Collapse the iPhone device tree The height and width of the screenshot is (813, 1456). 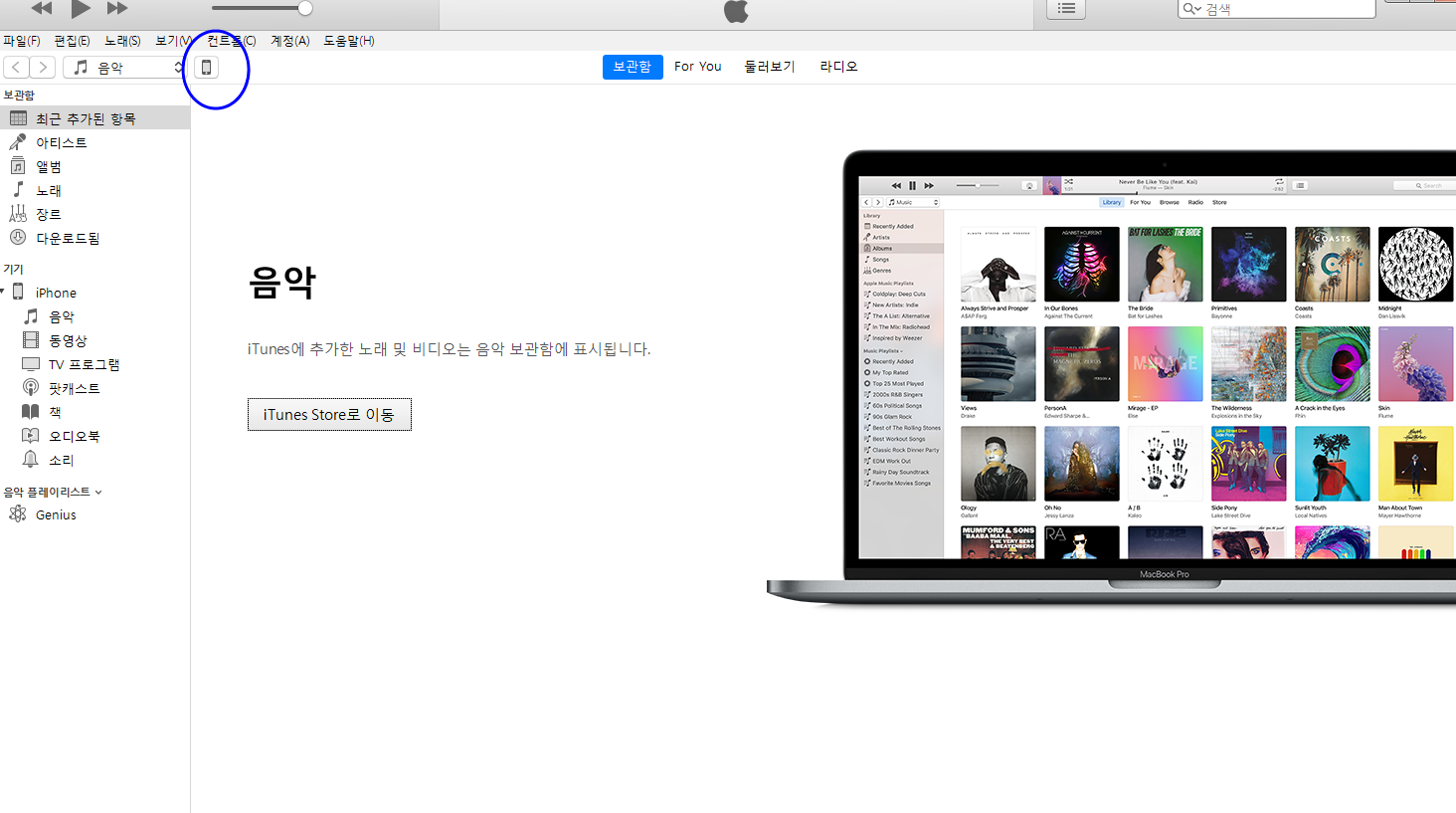(x=3, y=292)
